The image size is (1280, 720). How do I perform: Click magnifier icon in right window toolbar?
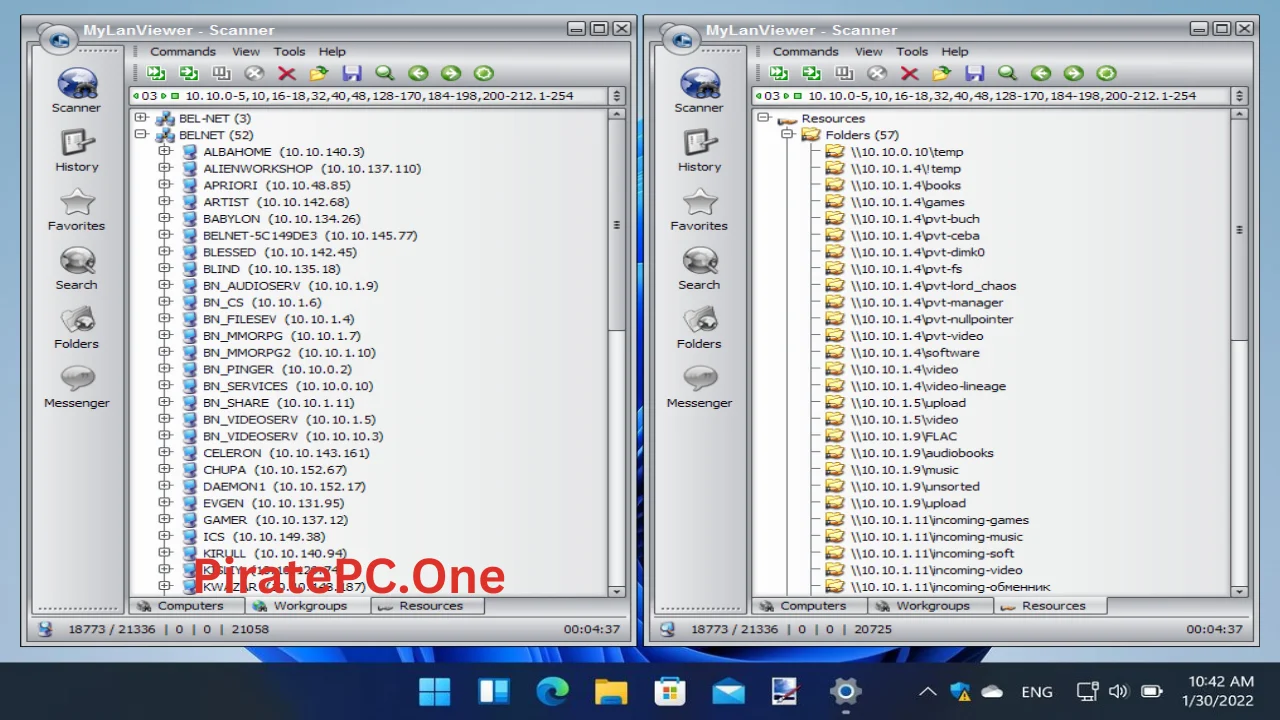1008,73
